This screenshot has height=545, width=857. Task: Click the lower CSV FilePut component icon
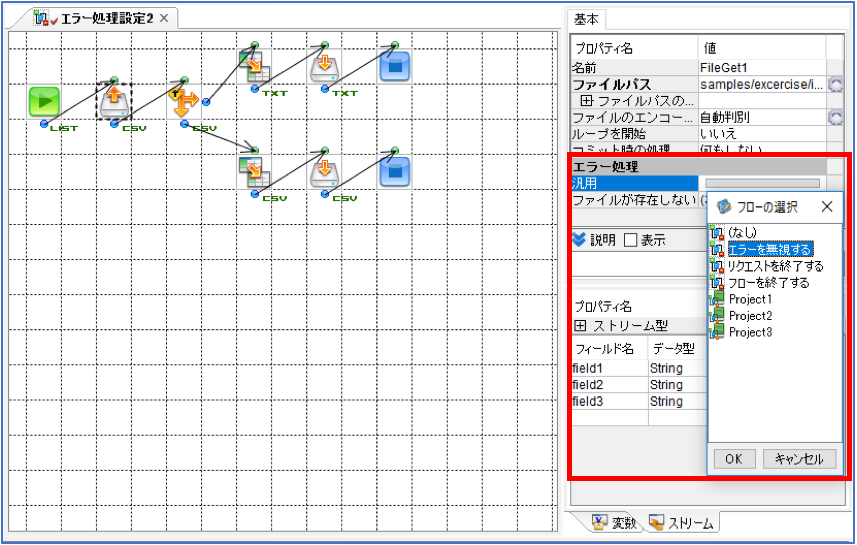[324, 172]
